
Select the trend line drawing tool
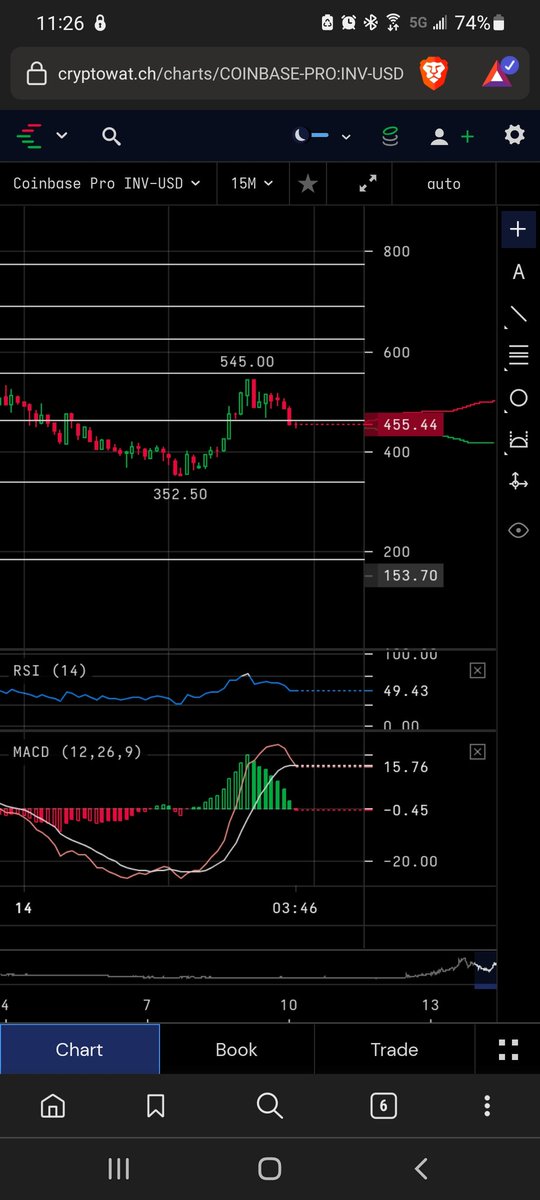click(x=518, y=315)
